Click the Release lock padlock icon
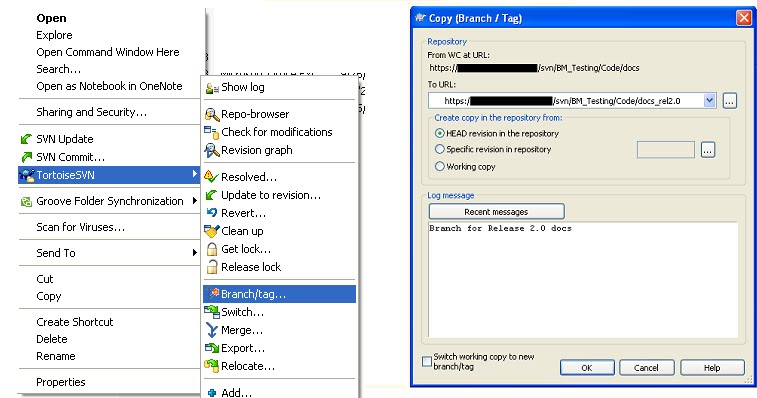 click(x=211, y=267)
